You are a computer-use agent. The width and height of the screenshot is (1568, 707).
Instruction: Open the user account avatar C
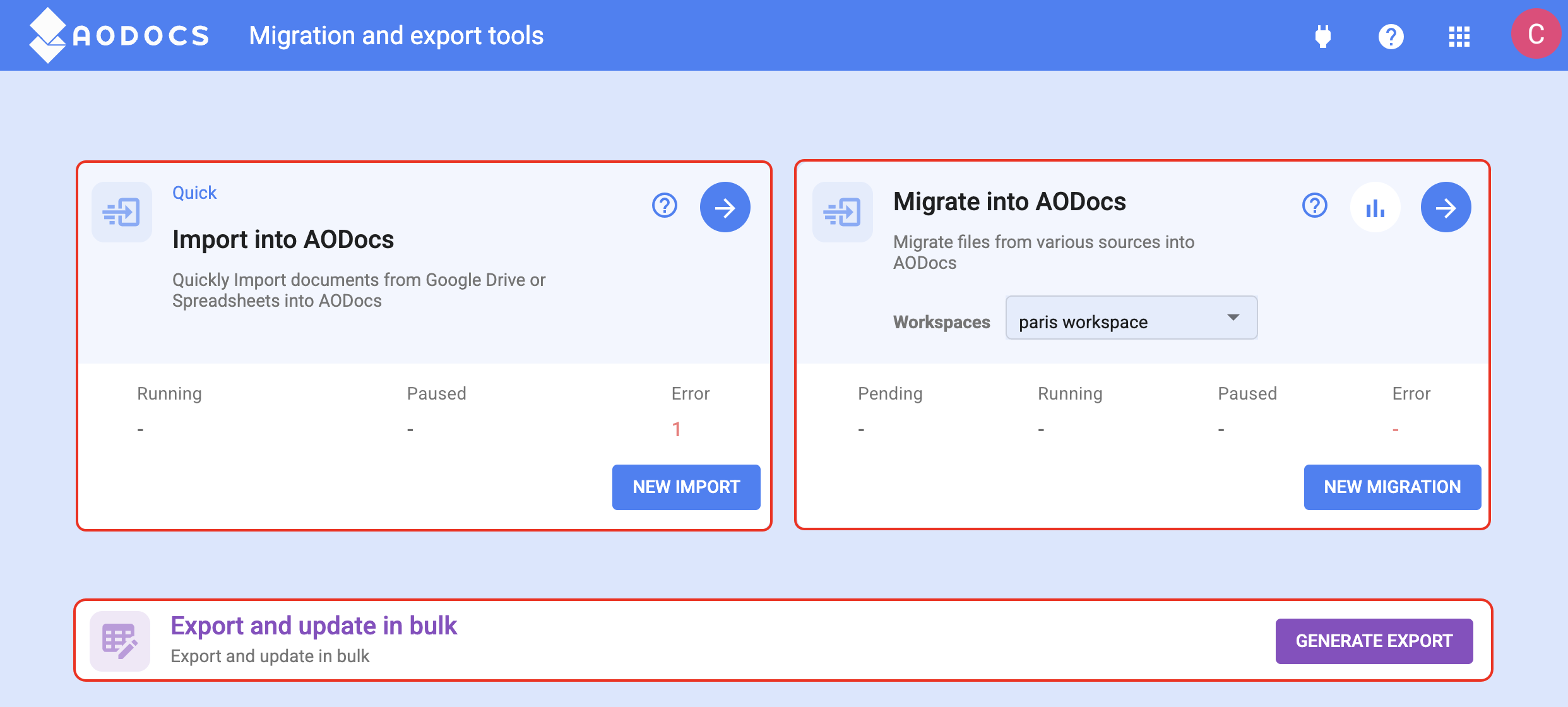click(x=1536, y=34)
